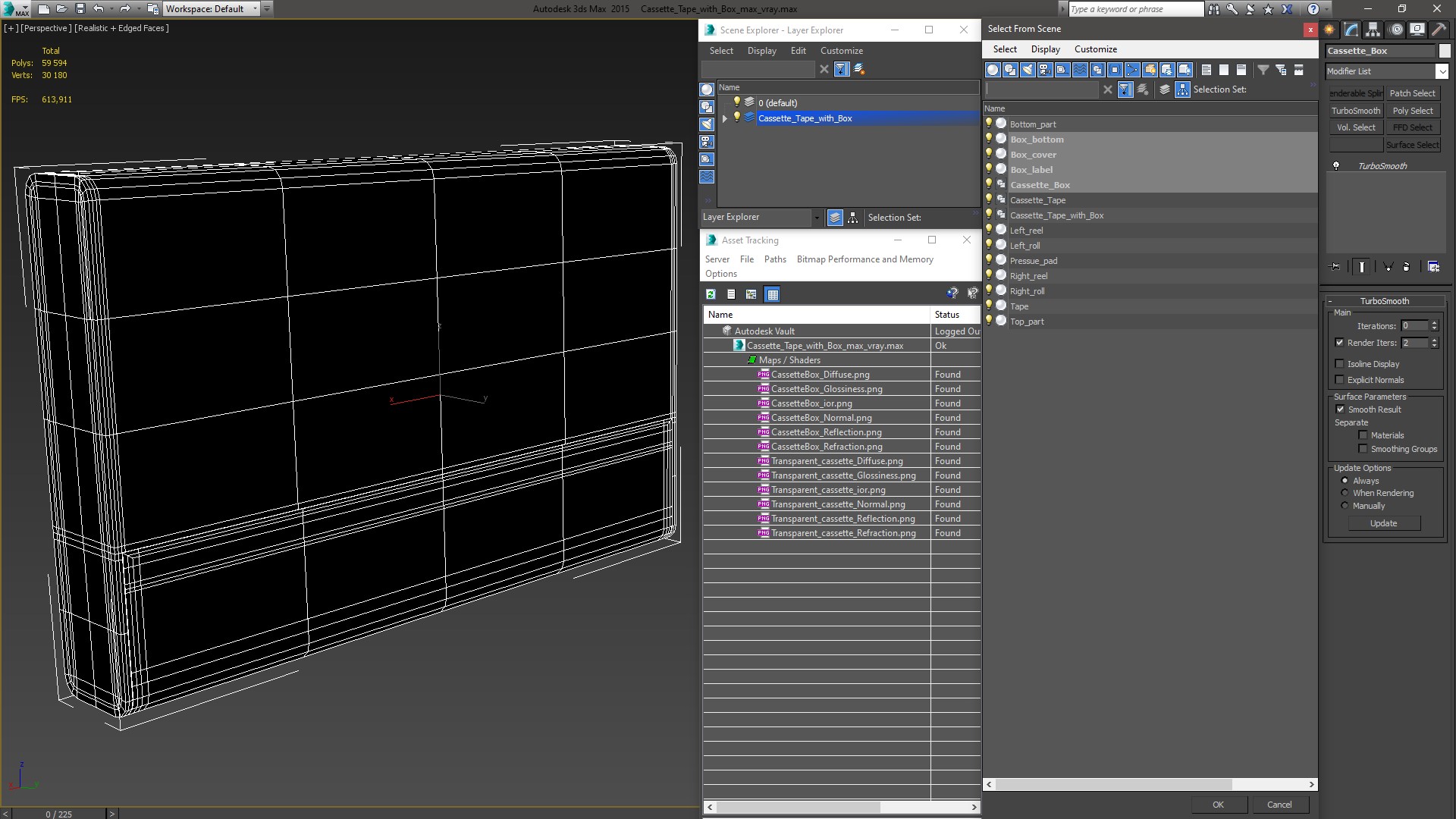The image size is (1456, 819).
Task: Click the Update button in TurboSmooth modifier
Action: tap(1383, 523)
